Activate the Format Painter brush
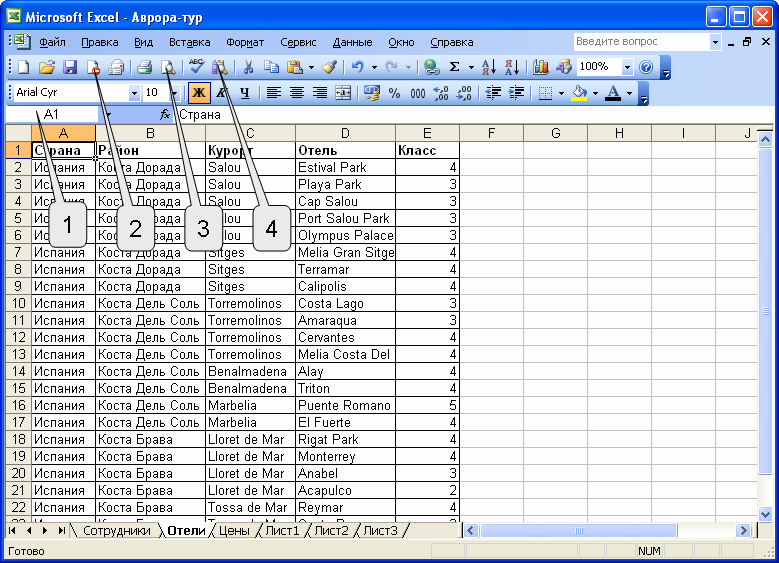Image resolution: width=779 pixels, height=563 pixels. pos(329,67)
